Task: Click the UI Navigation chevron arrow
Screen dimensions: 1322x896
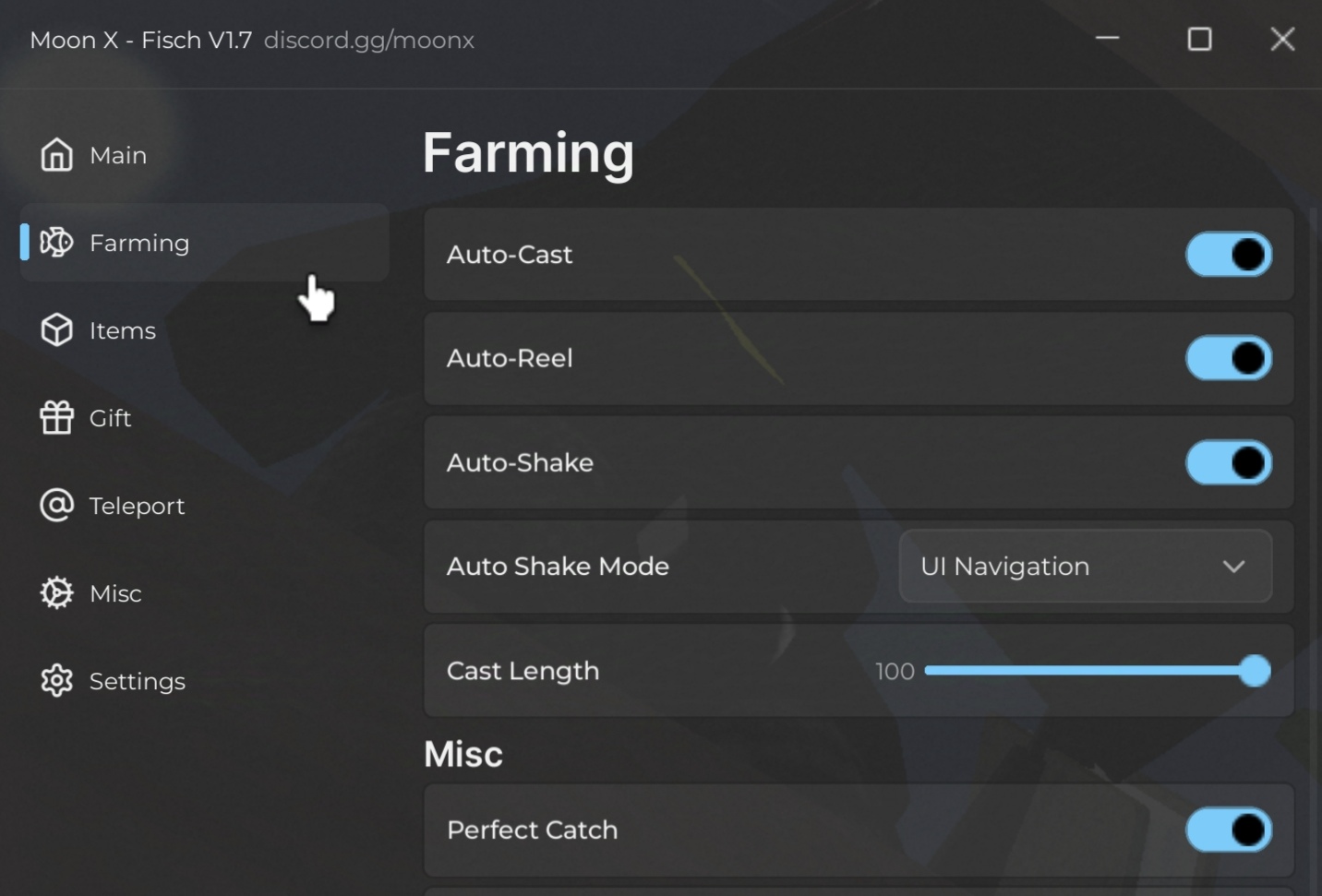Action: (1234, 567)
